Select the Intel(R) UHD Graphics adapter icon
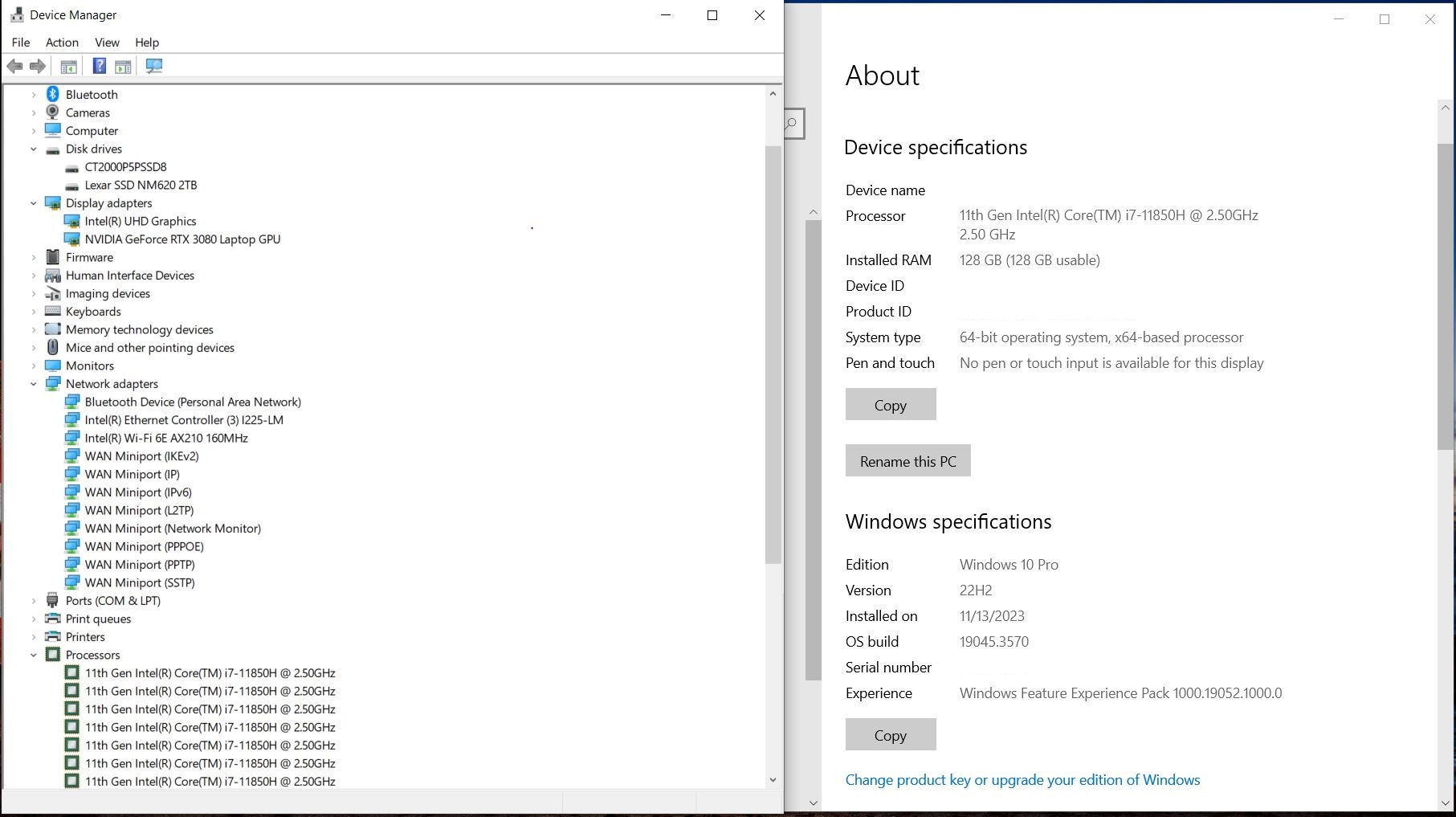1456x817 pixels. [x=72, y=221]
